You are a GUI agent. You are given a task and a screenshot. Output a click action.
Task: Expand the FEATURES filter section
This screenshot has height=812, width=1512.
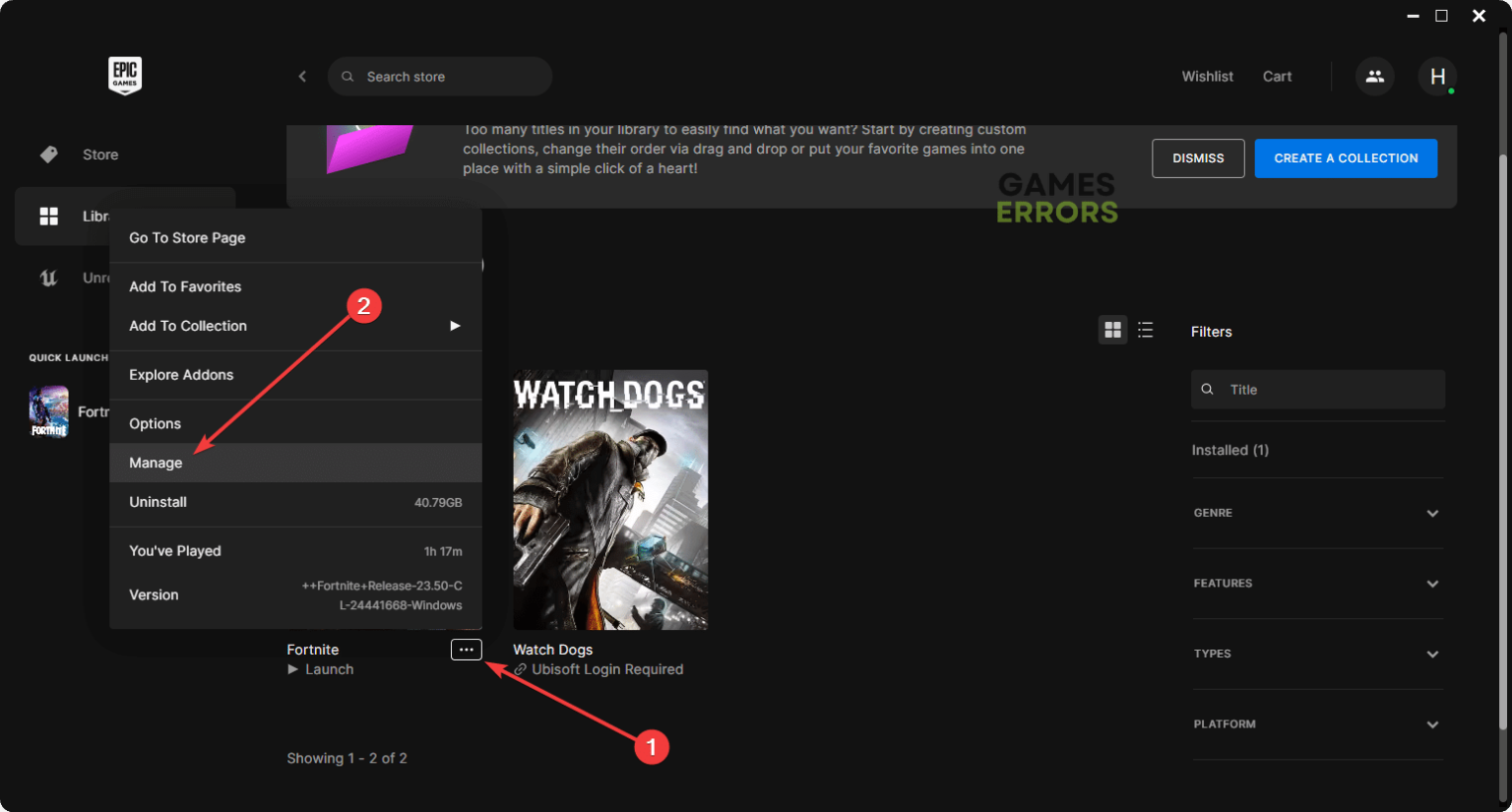1318,584
